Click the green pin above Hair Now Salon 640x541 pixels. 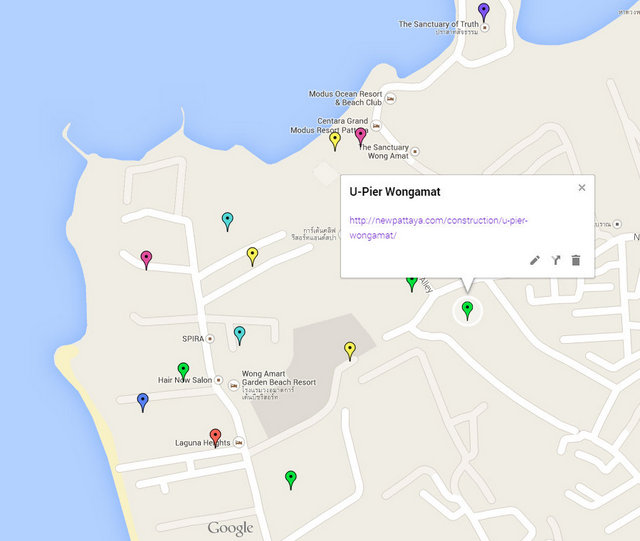pyautogui.click(x=183, y=372)
